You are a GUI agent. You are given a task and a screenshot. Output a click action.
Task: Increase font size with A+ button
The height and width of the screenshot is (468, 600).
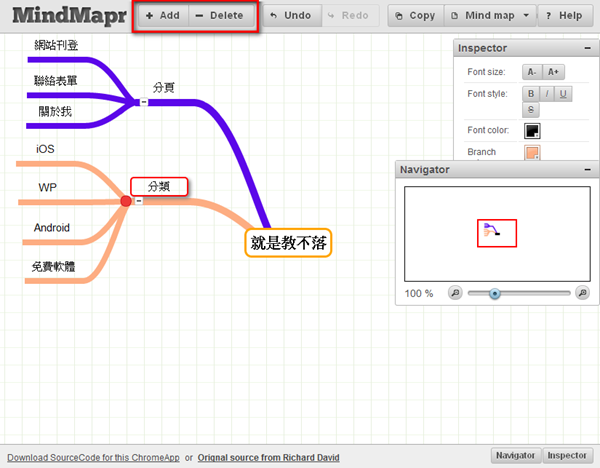tap(553, 72)
